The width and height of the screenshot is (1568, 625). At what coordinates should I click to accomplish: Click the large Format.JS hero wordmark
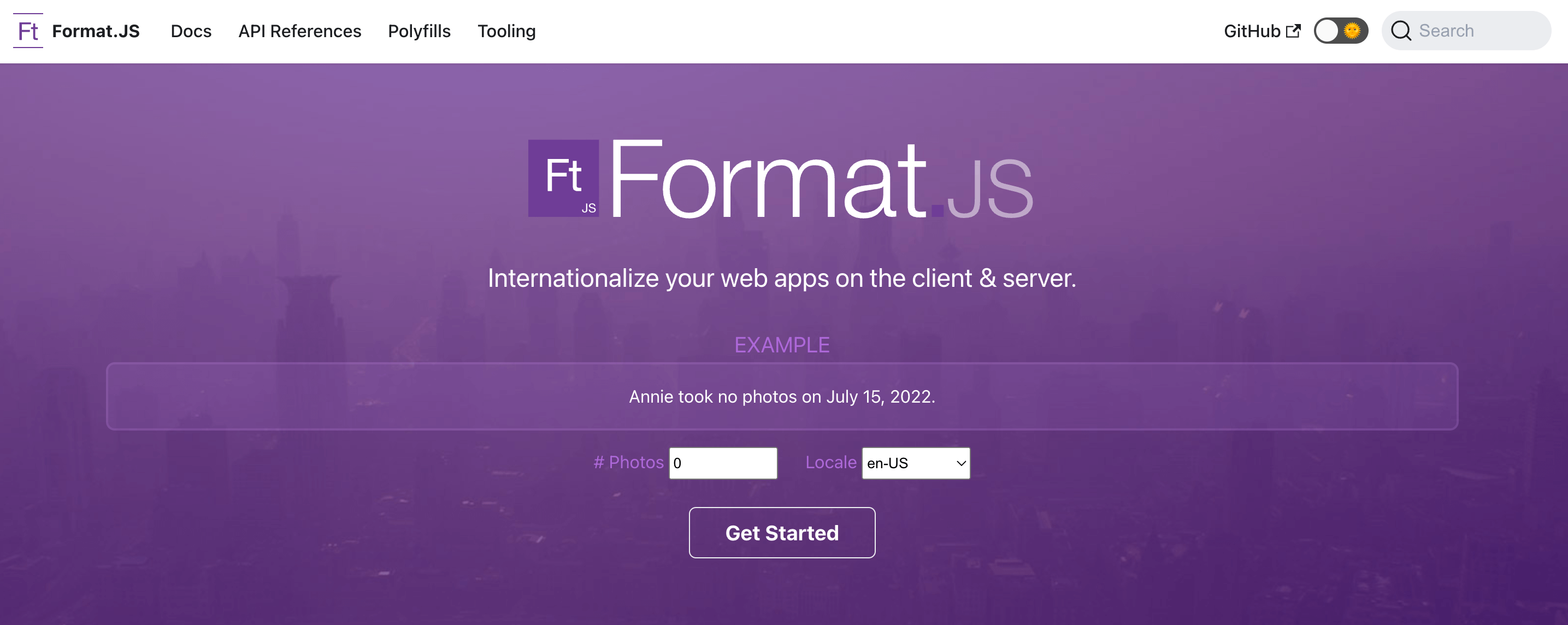point(821,180)
